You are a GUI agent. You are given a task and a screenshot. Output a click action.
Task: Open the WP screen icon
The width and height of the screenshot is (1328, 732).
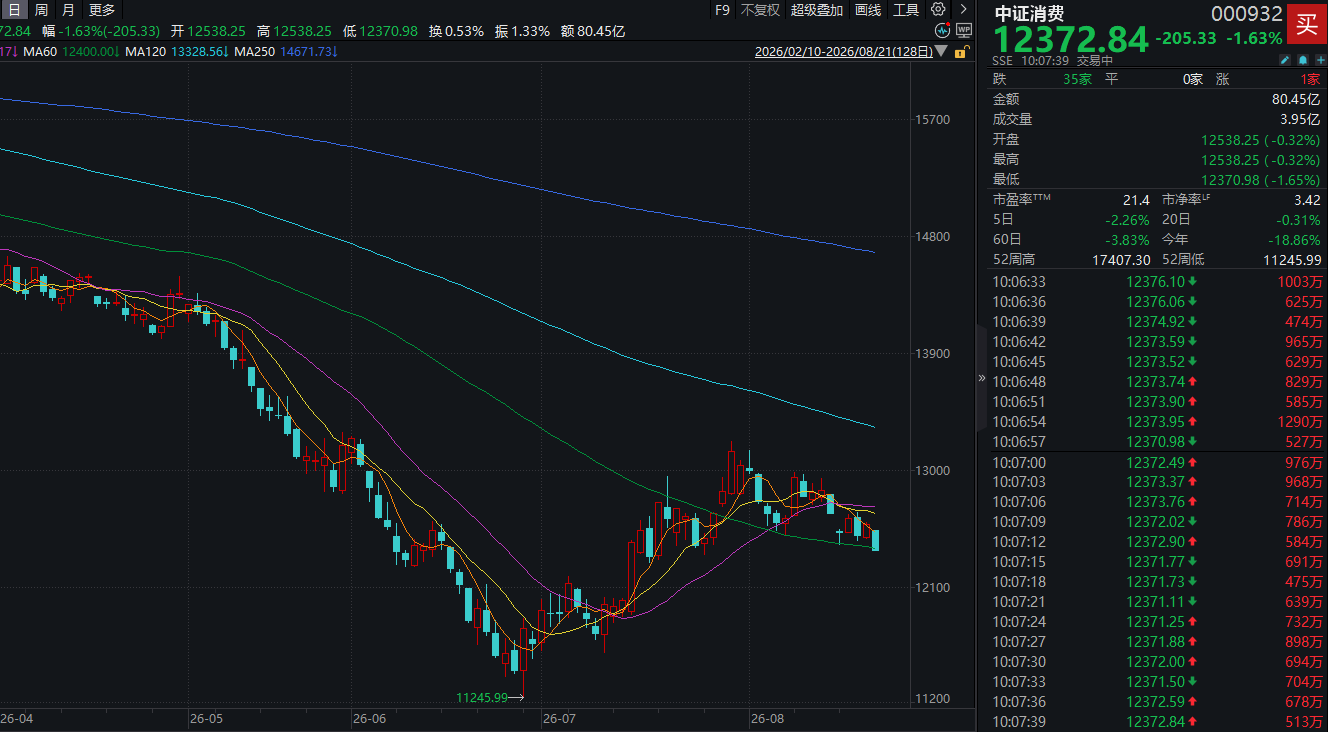pos(963,31)
